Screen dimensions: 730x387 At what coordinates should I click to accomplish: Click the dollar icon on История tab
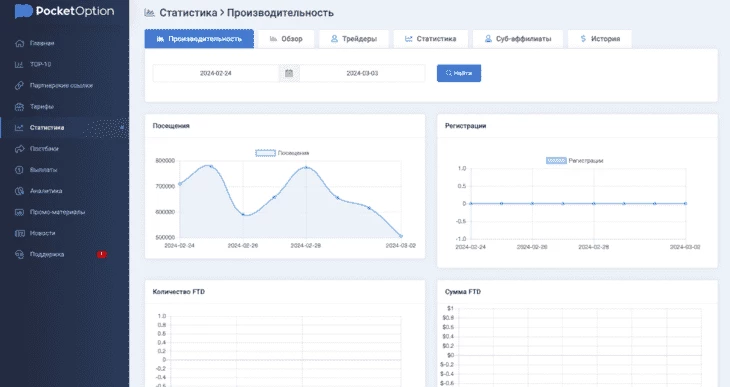click(583, 39)
